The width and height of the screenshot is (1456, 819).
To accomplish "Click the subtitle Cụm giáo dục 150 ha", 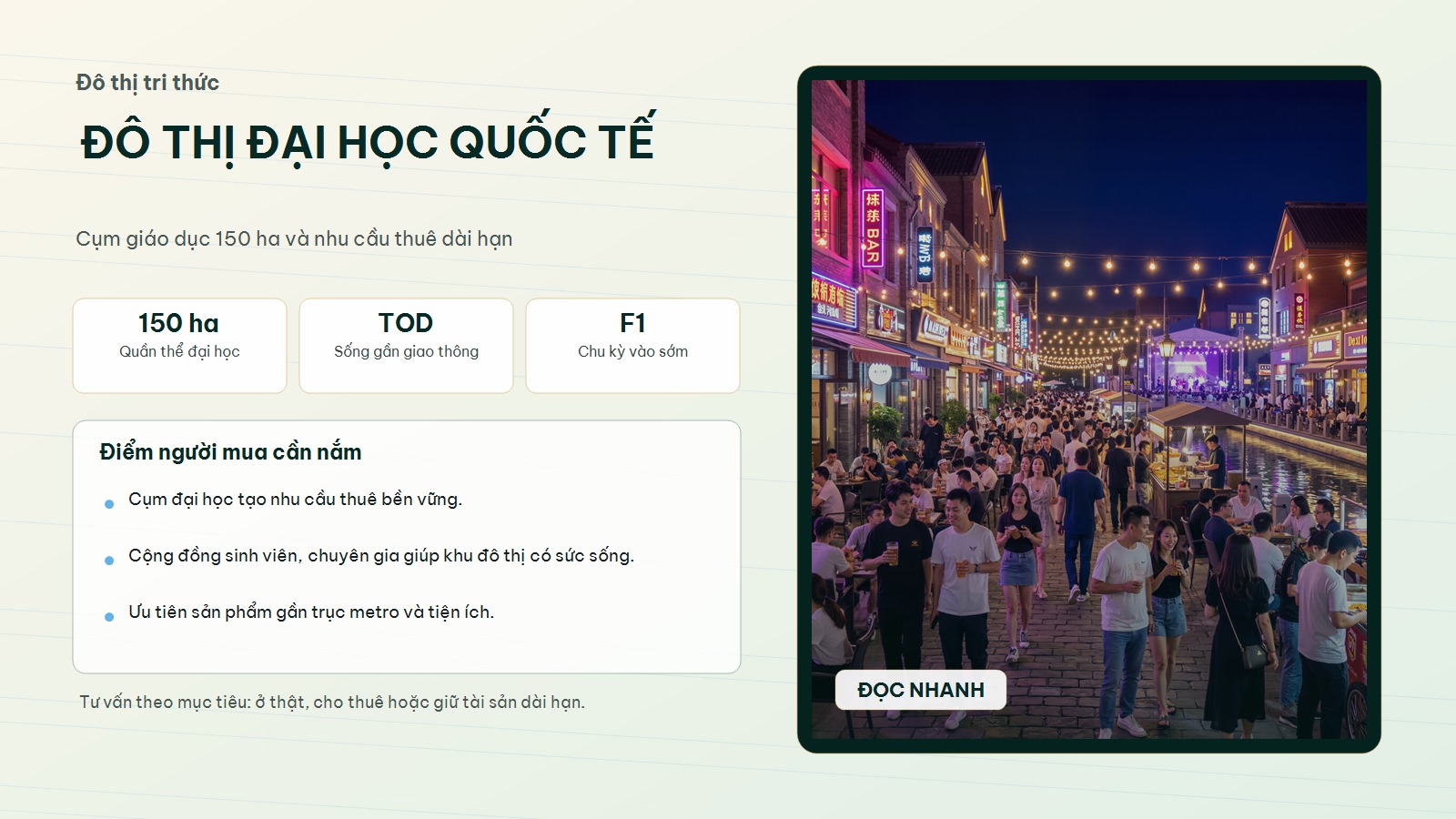I will tap(294, 238).
